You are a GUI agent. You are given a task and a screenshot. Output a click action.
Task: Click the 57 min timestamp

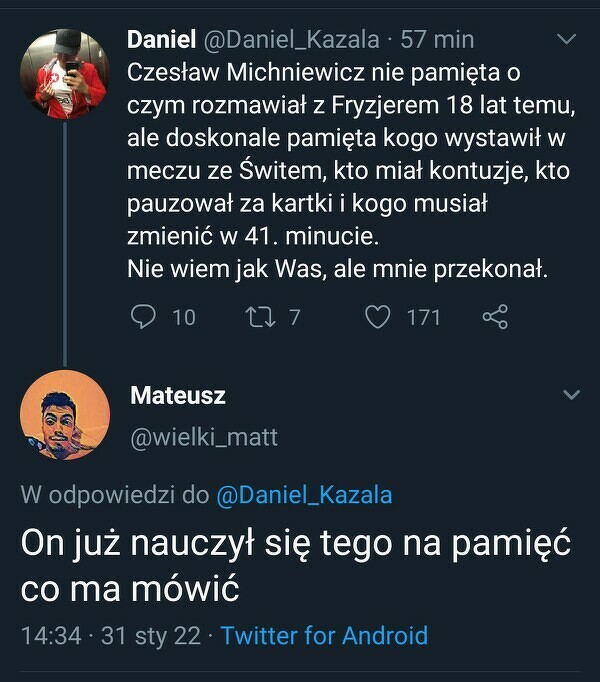click(x=437, y=40)
